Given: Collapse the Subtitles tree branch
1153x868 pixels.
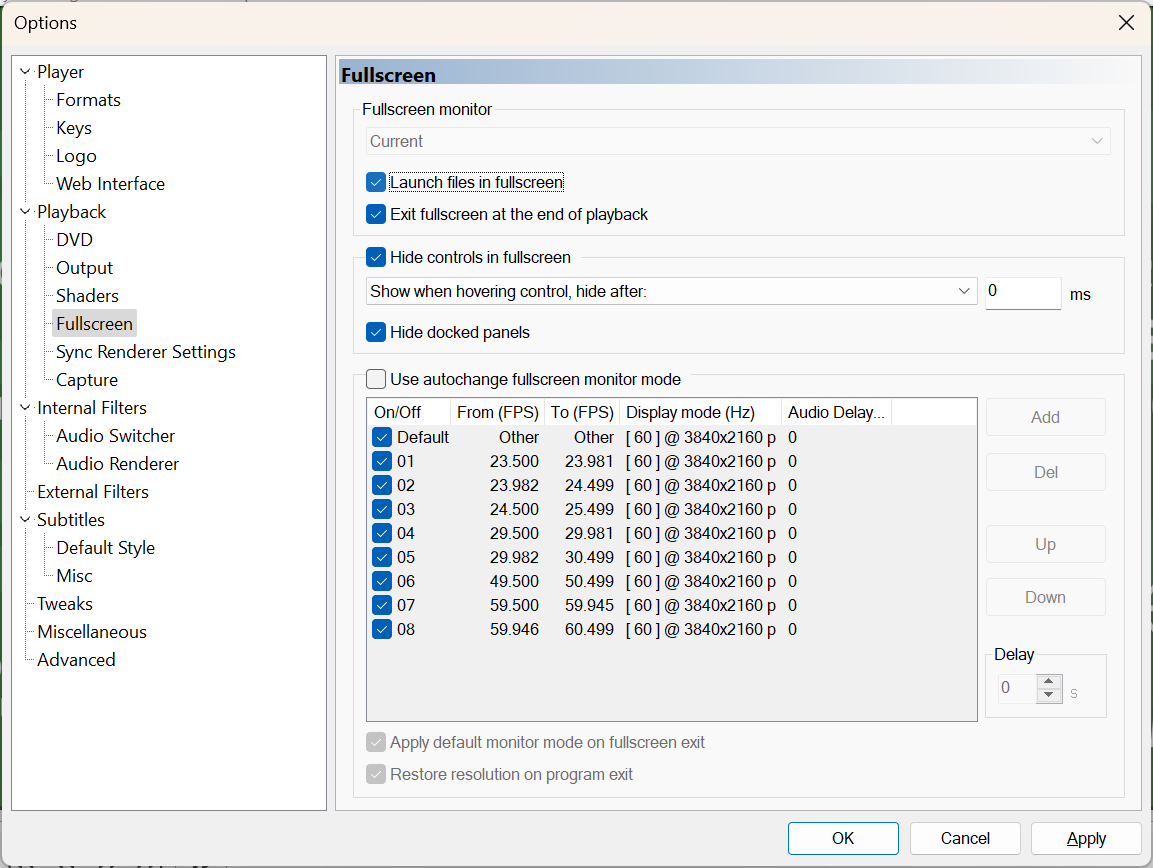Looking at the screenshot, I should coord(23,519).
